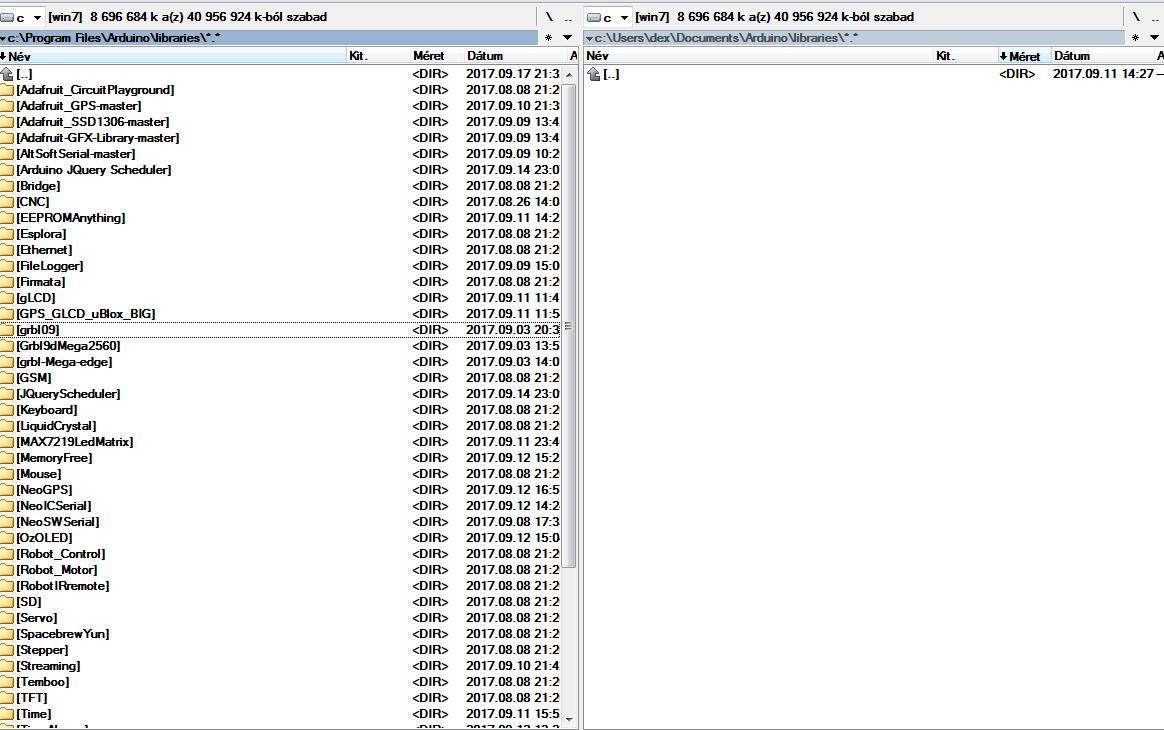Click the left panel vertical scrollbar thumb

click(x=569, y=326)
